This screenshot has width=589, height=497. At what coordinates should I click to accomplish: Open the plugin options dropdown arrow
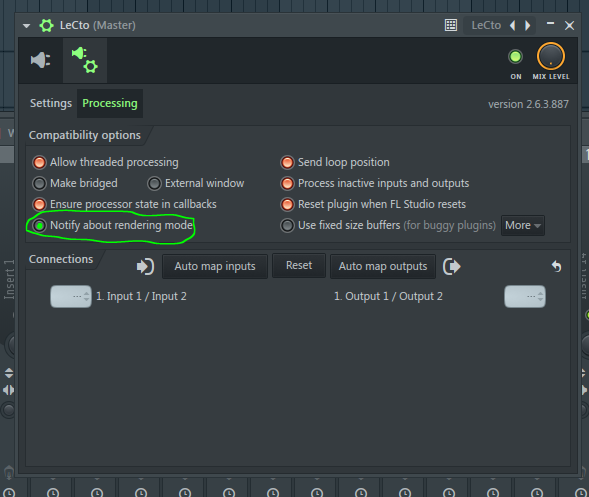(26, 26)
